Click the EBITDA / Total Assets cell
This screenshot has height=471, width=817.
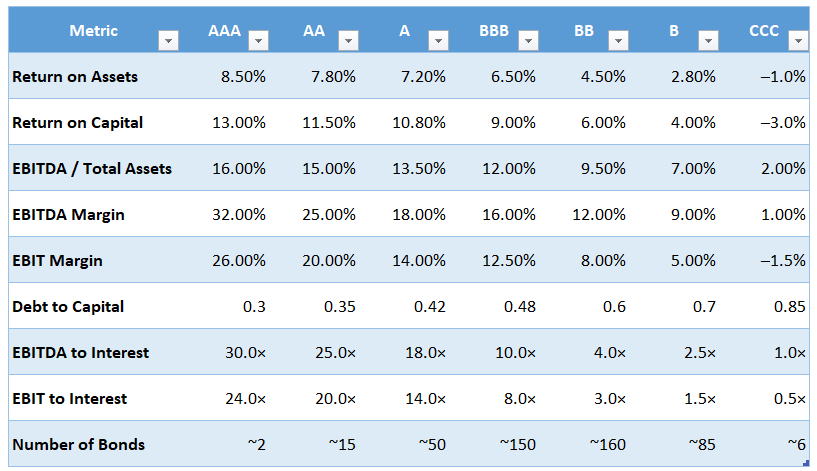click(92, 168)
